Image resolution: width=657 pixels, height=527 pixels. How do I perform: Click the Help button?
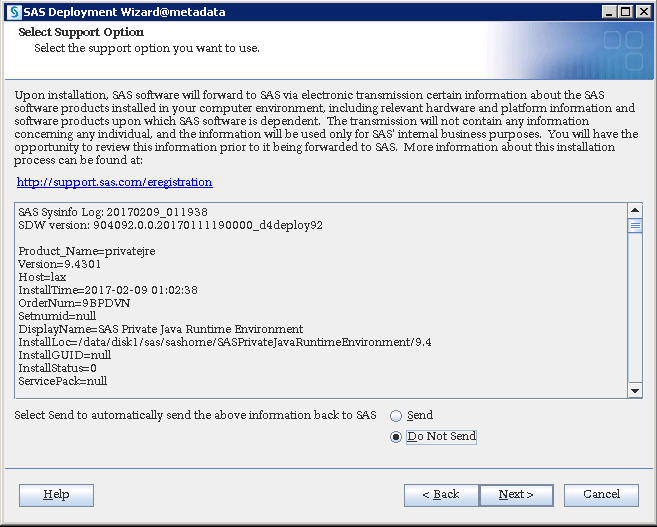[56, 495]
